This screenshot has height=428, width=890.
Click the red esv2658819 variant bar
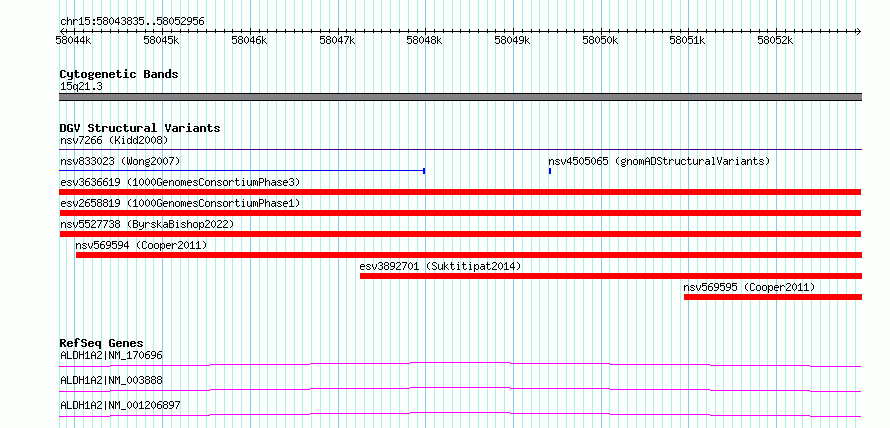(460, 213)
